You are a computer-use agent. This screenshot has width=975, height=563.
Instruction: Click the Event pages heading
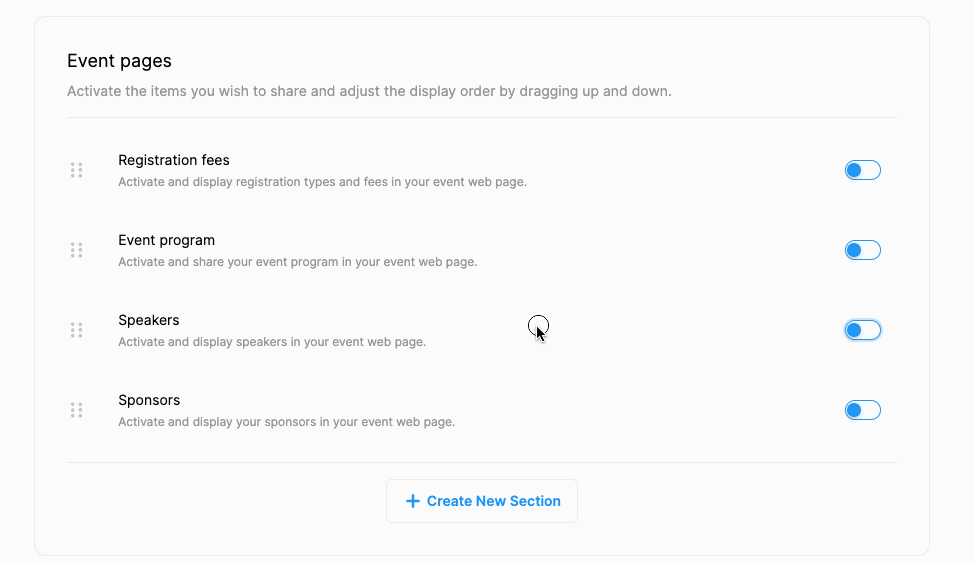tap(119, 61)
